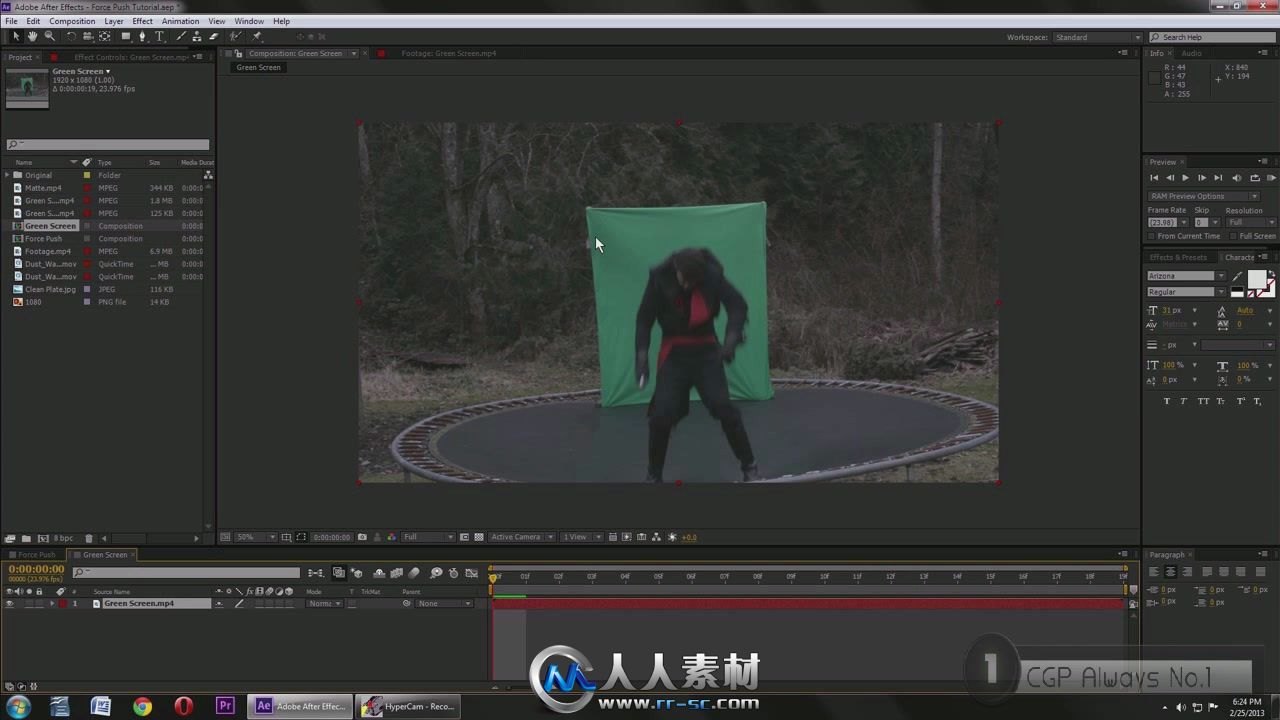Screen dimensions: 1280x720
Task: Click the red label color of layer 1
Action: (62, 604)
